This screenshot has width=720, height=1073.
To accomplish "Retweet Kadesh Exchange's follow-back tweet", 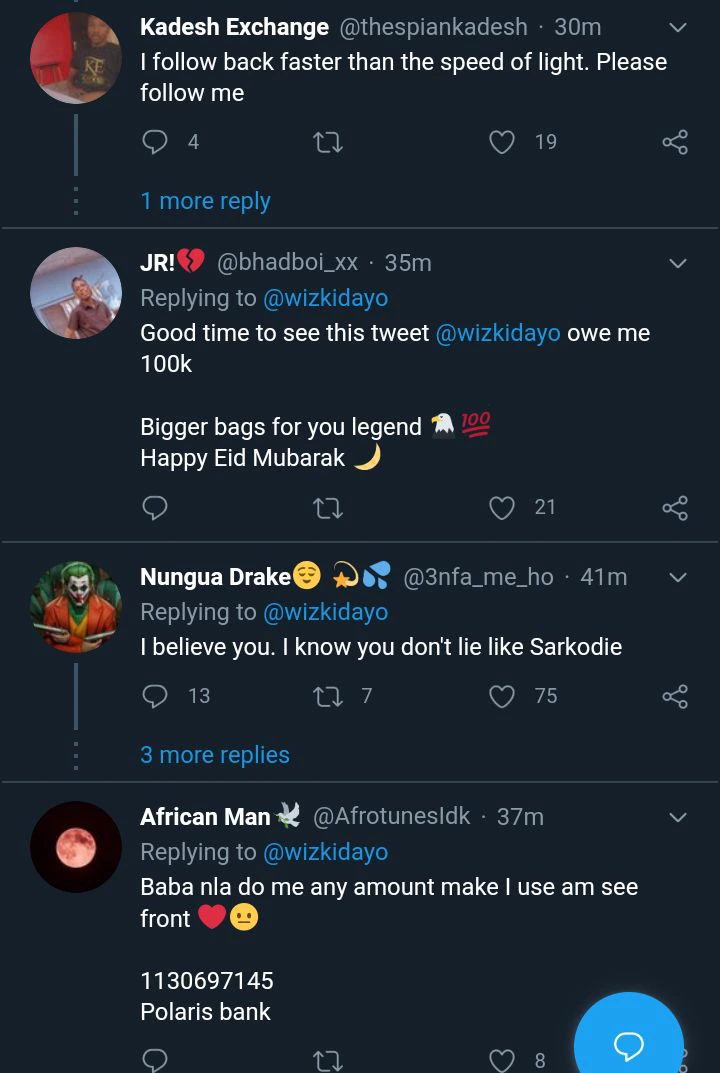I will [x=328, y=143].
